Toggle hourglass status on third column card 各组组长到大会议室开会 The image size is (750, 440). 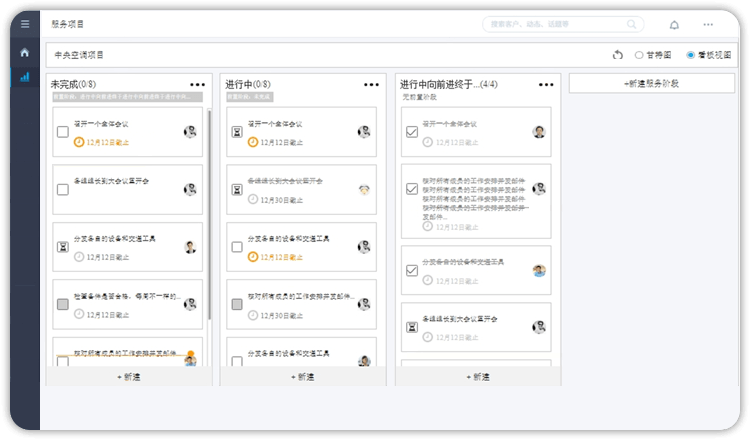tap(412, 327)
